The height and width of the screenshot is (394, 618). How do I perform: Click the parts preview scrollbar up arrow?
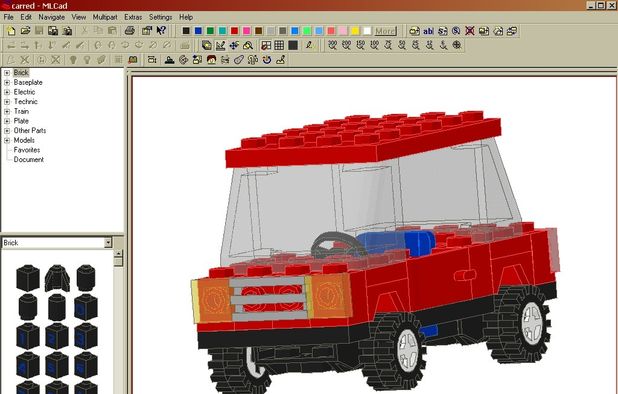118,253
